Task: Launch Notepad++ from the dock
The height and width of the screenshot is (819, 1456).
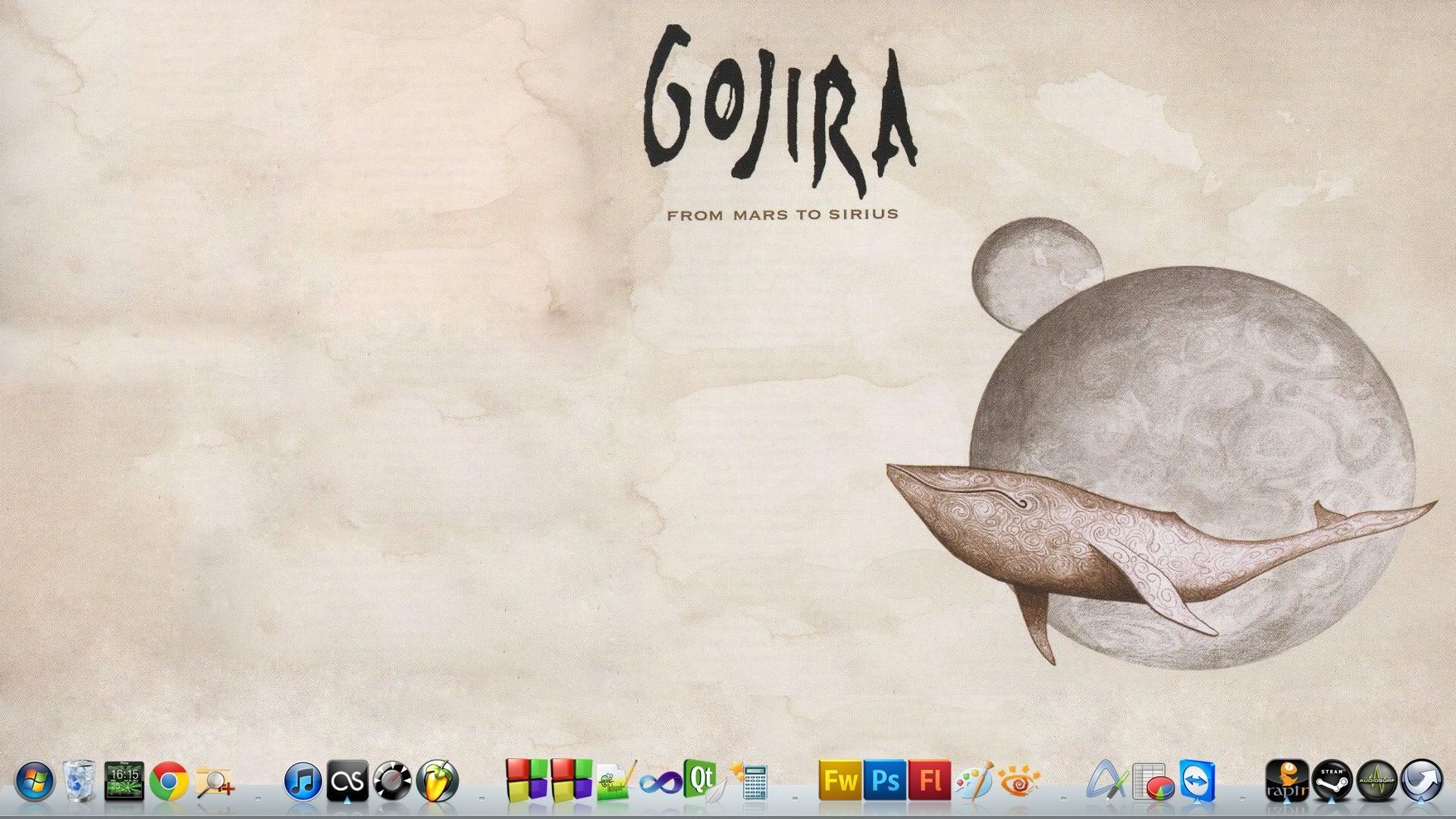Action: [616, 781]
